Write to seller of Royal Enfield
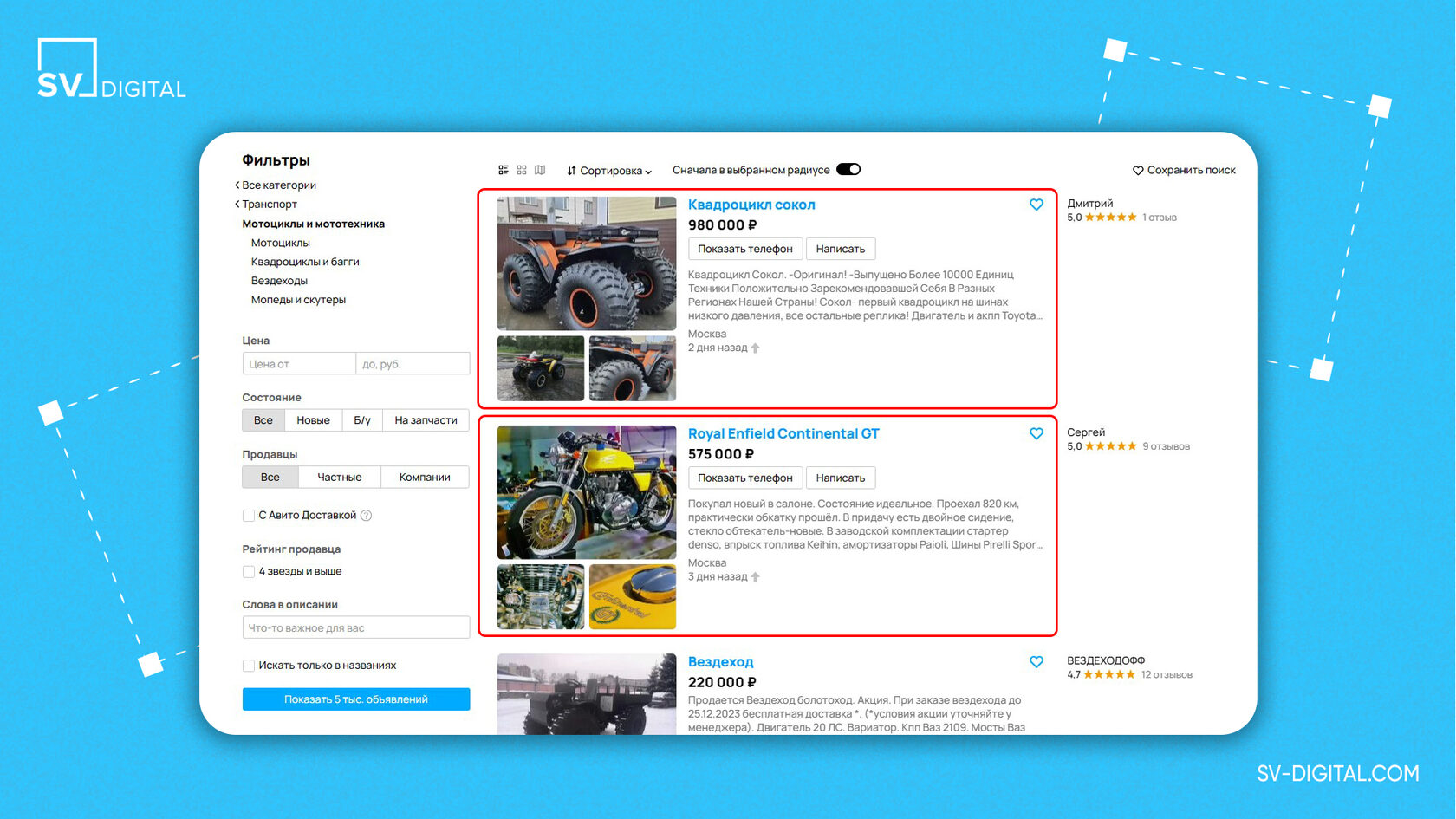1456x819 pixels. 841,478
